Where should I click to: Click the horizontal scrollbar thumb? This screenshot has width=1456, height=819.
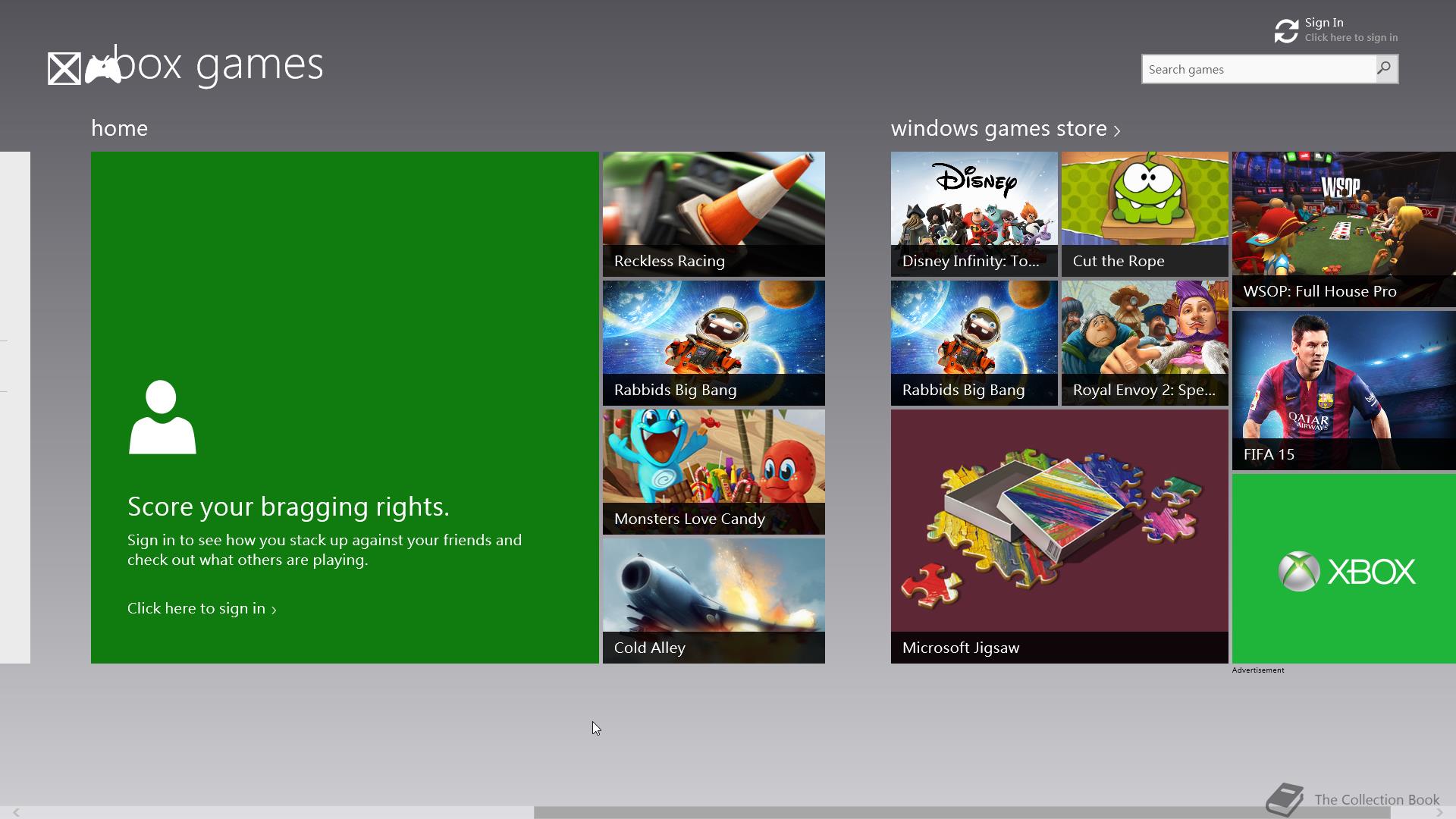coord(961,812)
